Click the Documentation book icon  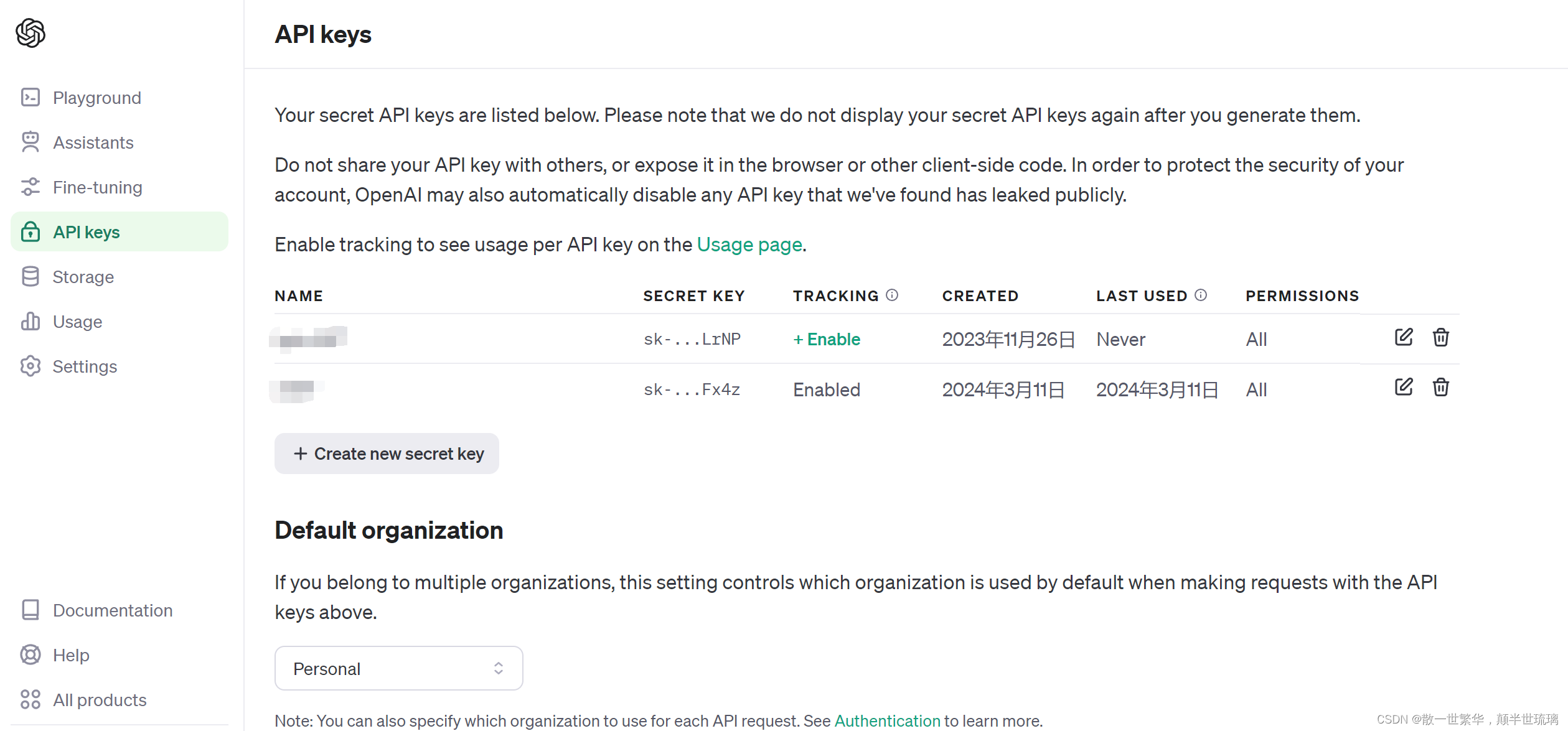click(x=31, y=610)
